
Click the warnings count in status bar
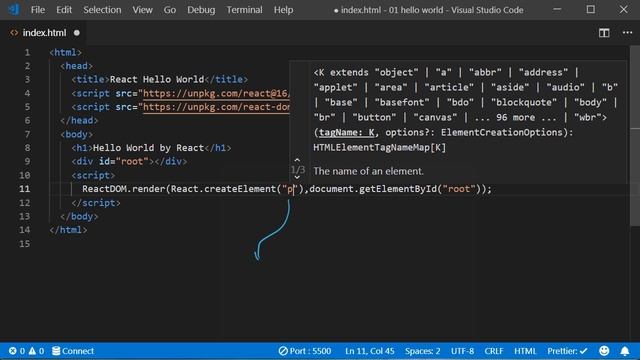pyautogui.click(x=36, y=351)
